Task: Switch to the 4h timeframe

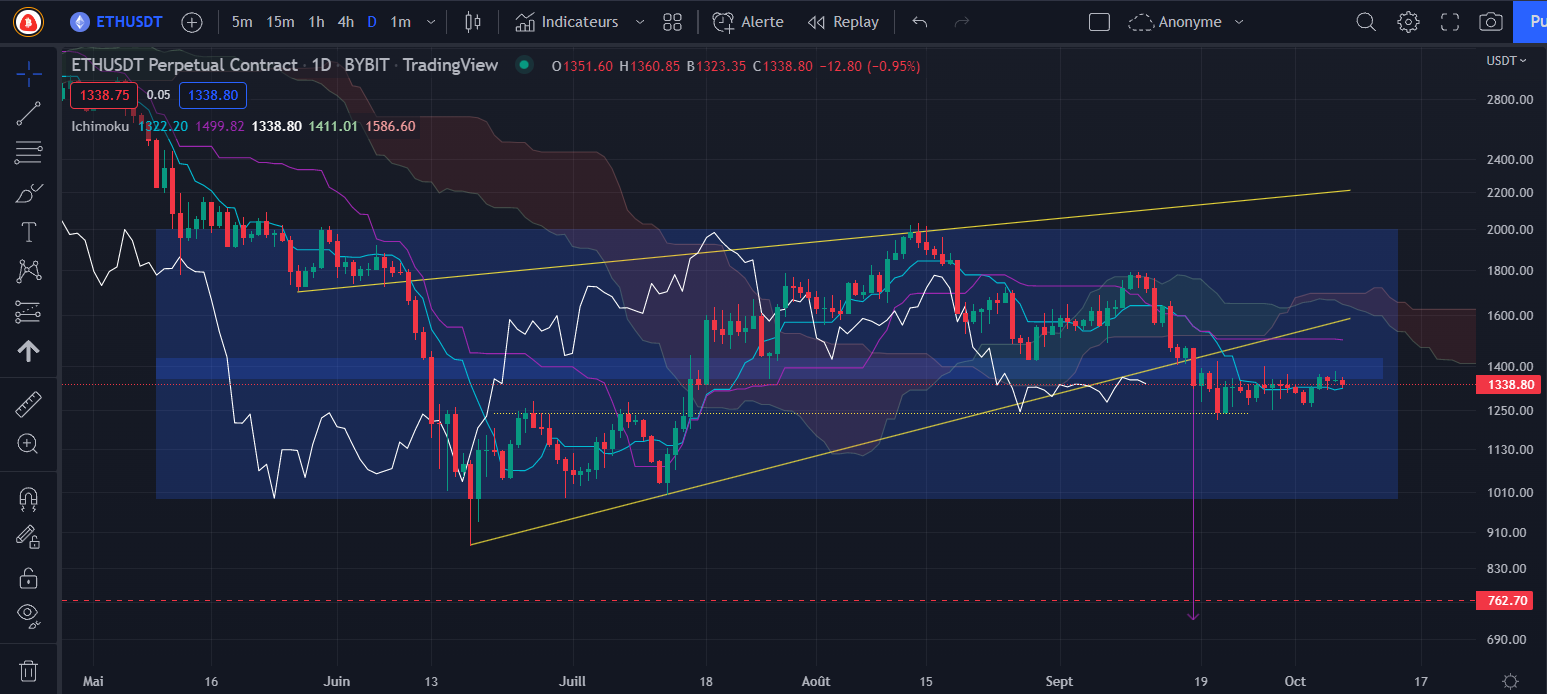Action: pyautogui.click(x=345, y=21)
